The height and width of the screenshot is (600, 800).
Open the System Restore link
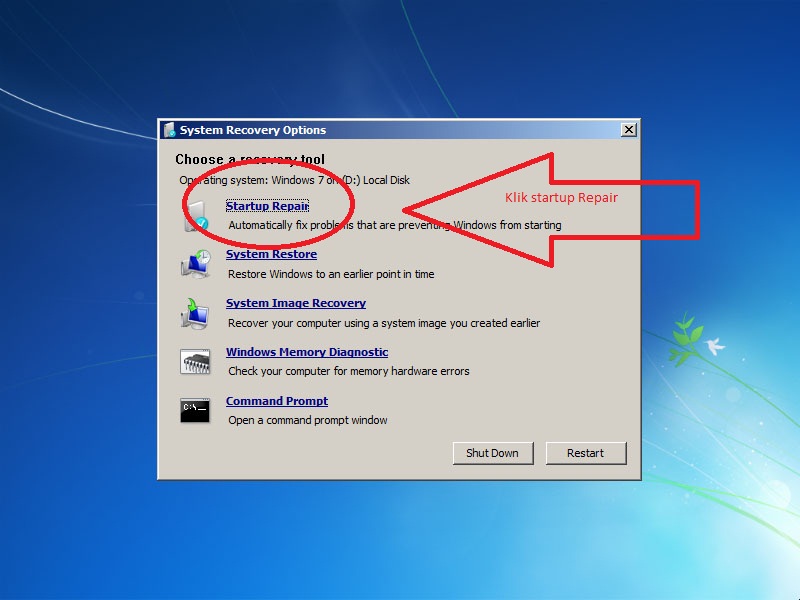coord(271,254)
